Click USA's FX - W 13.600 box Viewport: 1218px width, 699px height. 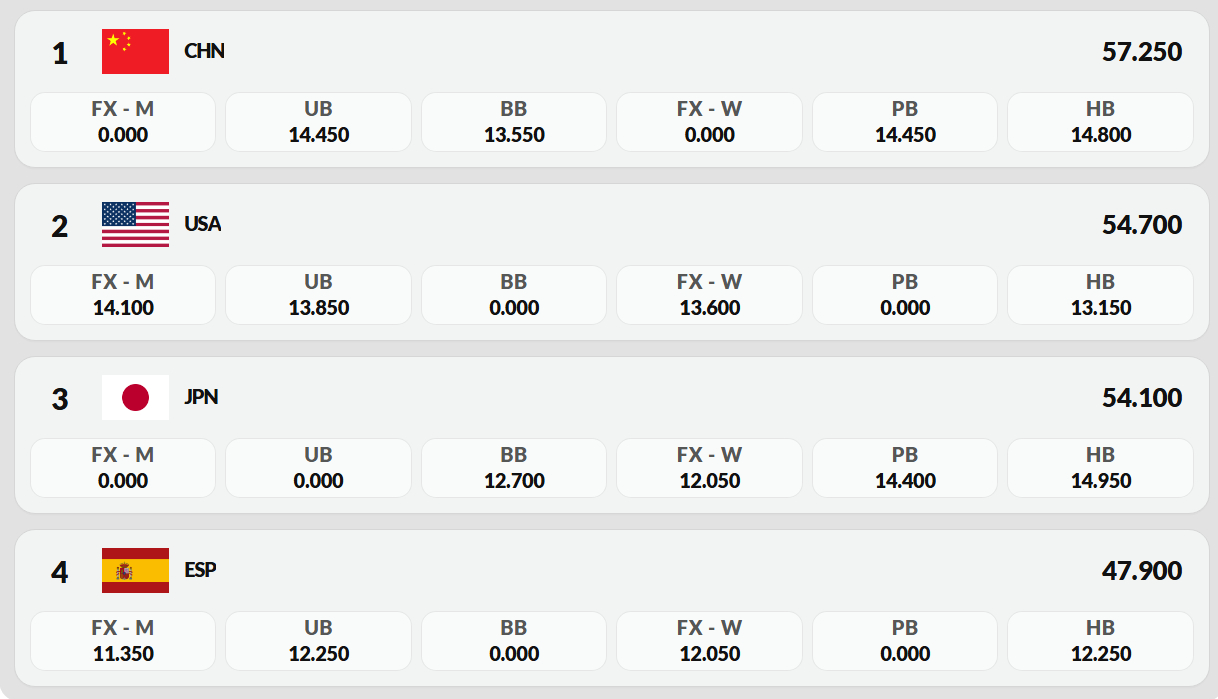tap(709, 295)
